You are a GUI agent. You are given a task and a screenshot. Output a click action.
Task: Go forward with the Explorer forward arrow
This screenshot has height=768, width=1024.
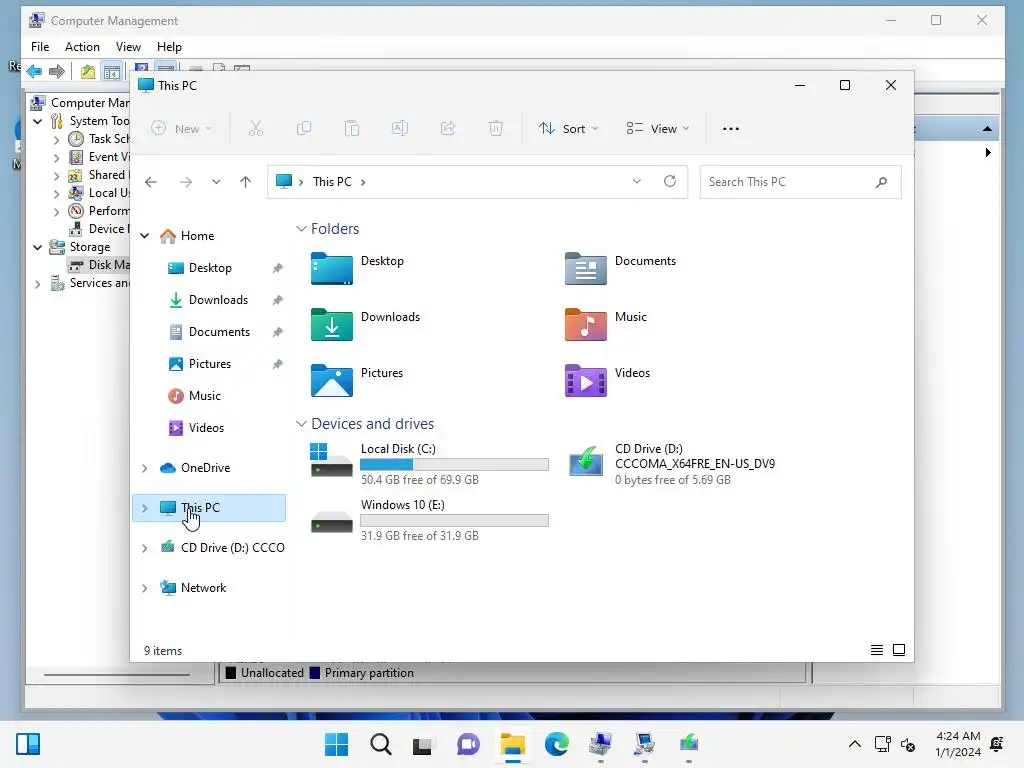(186, 182)
